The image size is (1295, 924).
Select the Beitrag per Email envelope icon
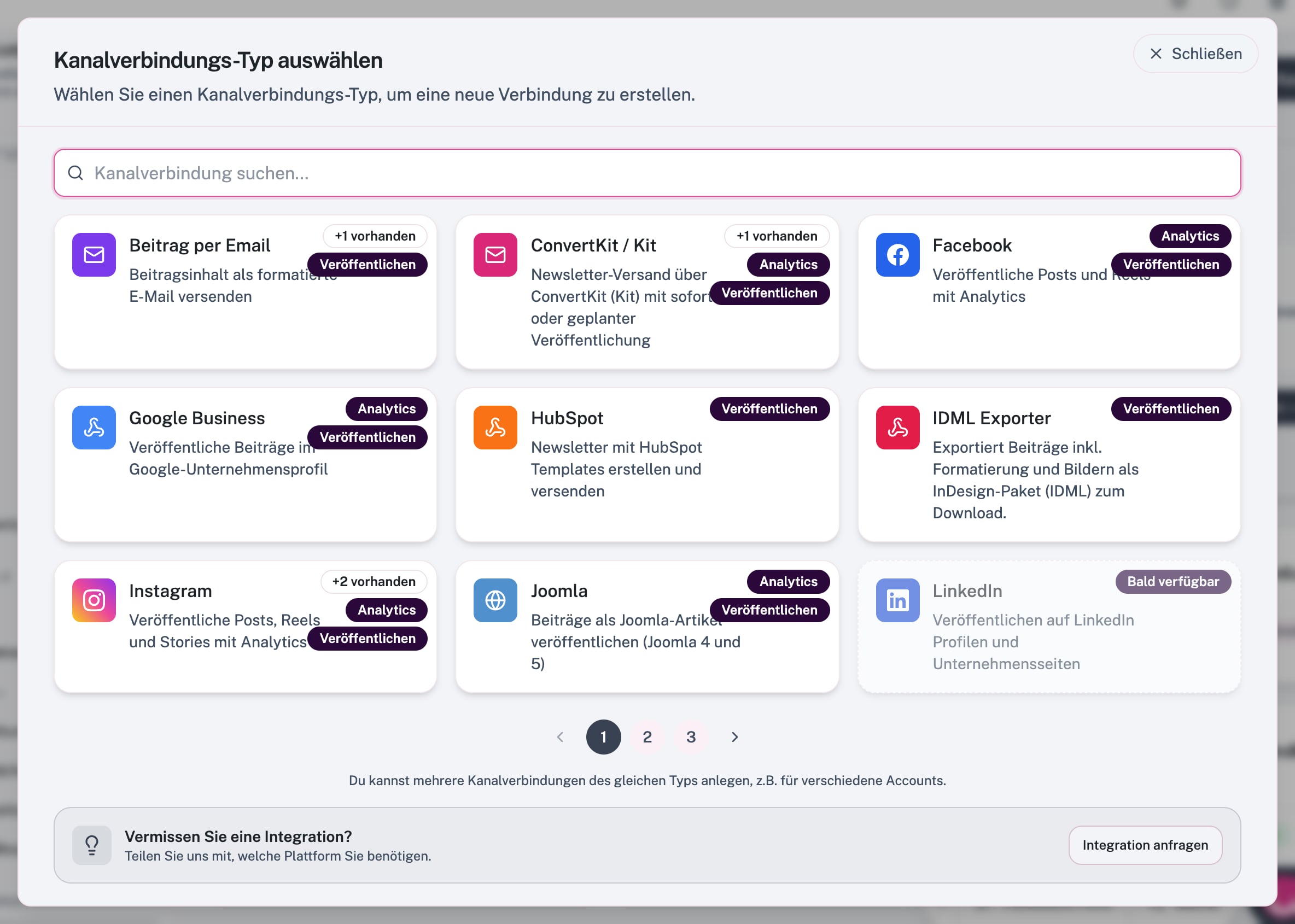pos(94,254)
